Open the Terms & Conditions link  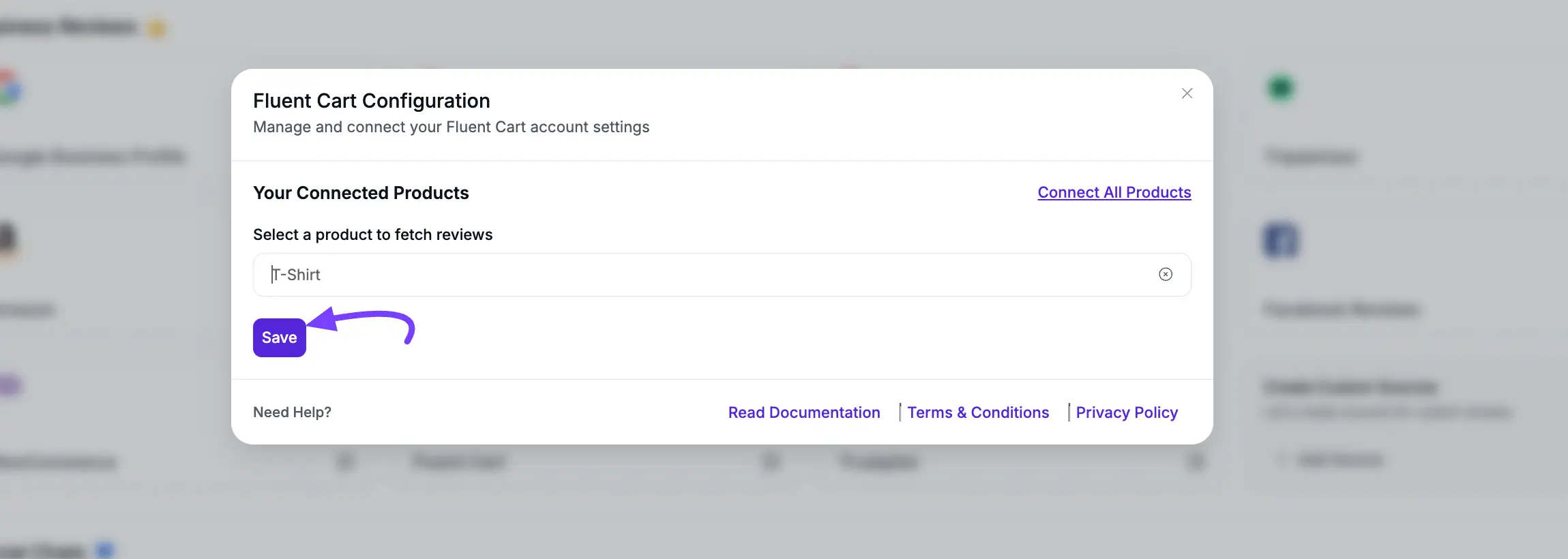977,412
